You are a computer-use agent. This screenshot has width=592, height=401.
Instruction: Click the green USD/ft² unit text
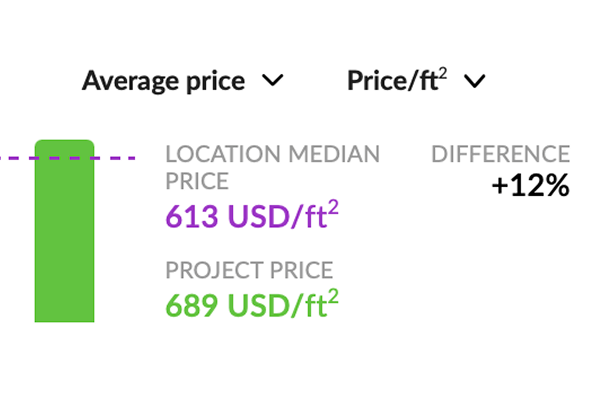pos(283,303)
